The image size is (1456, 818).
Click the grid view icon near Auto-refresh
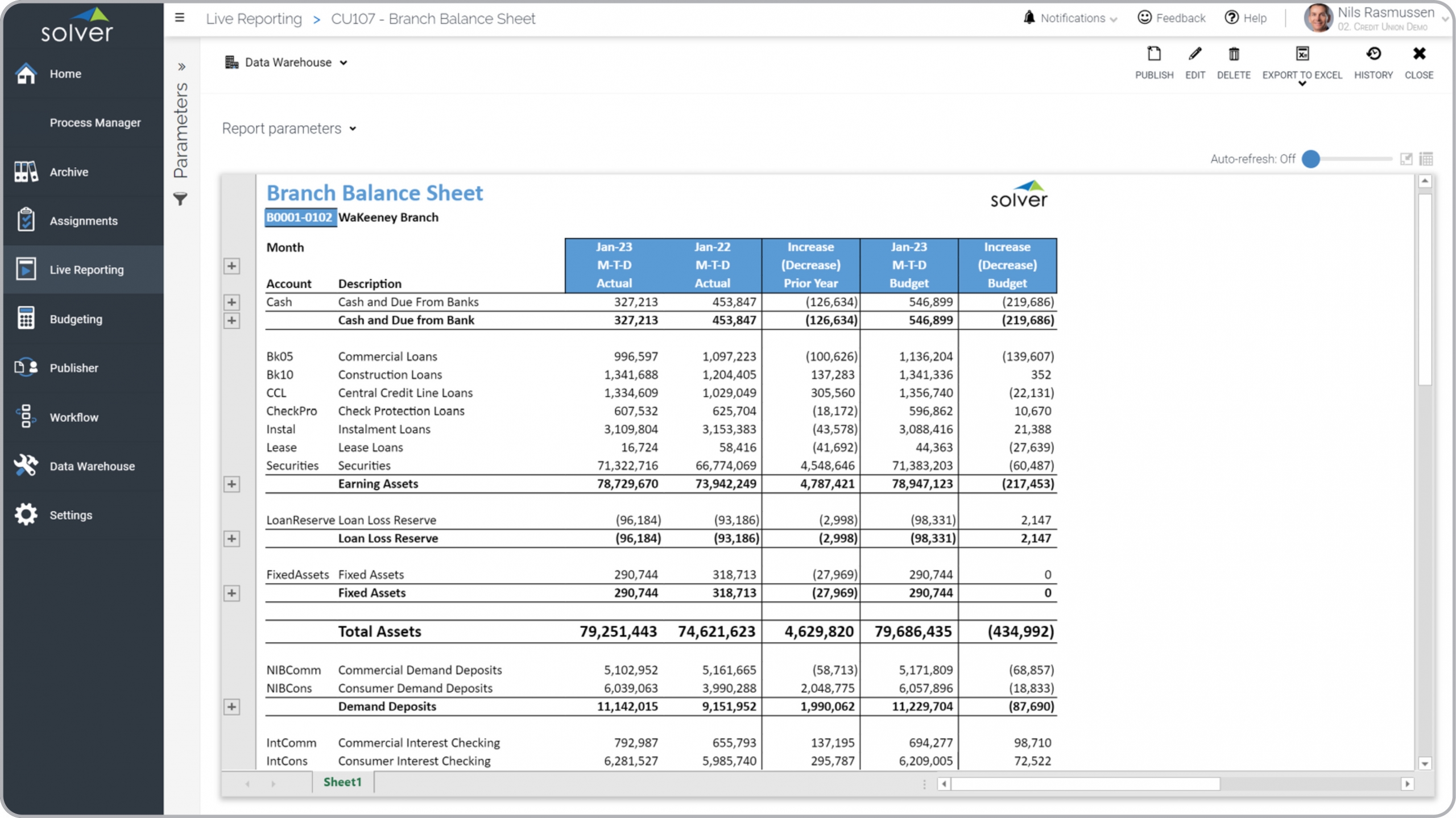click(x=1426, y=159)
